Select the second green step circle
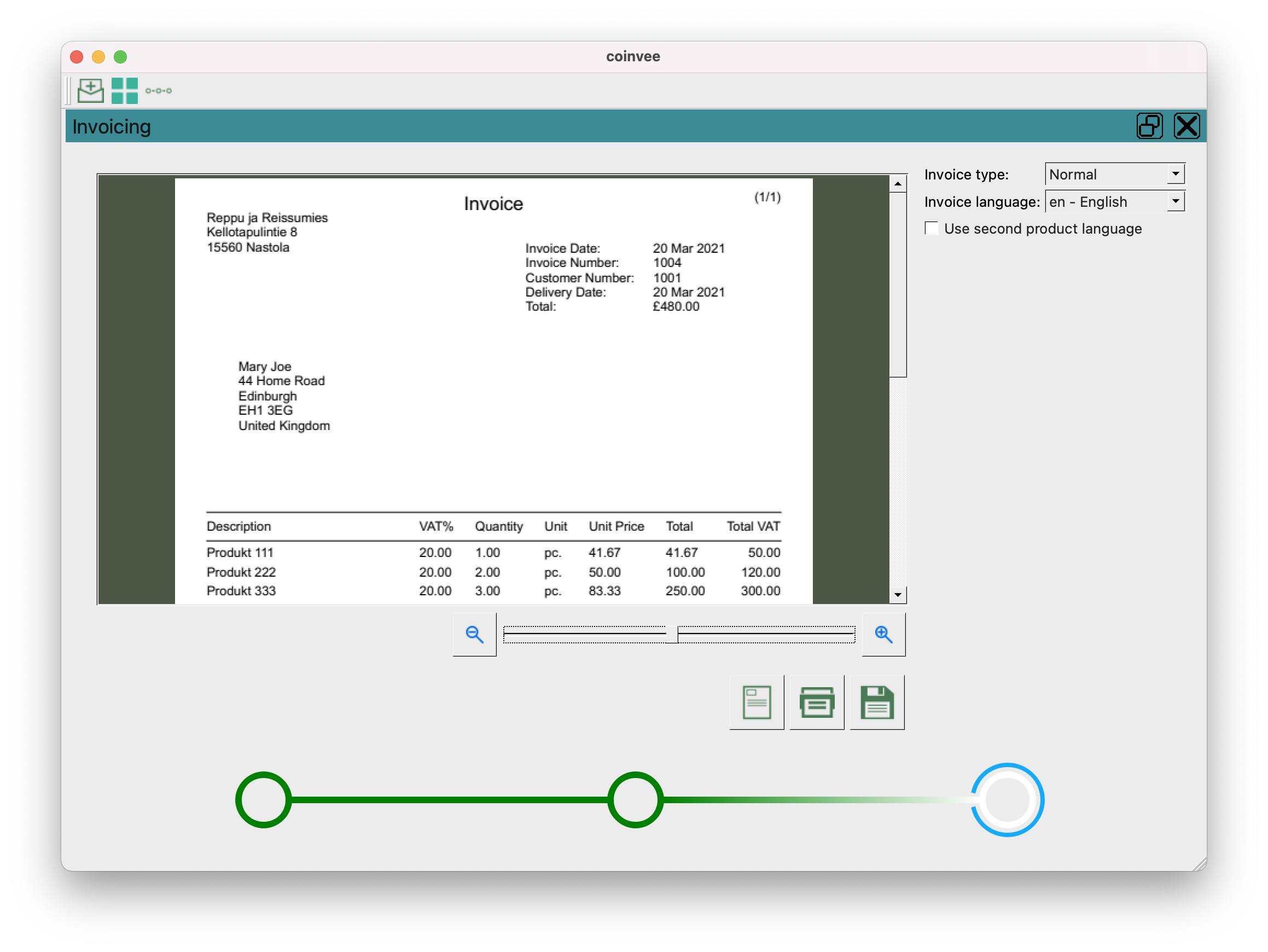This screenshot has height=952, width=1268. (635, 799)
